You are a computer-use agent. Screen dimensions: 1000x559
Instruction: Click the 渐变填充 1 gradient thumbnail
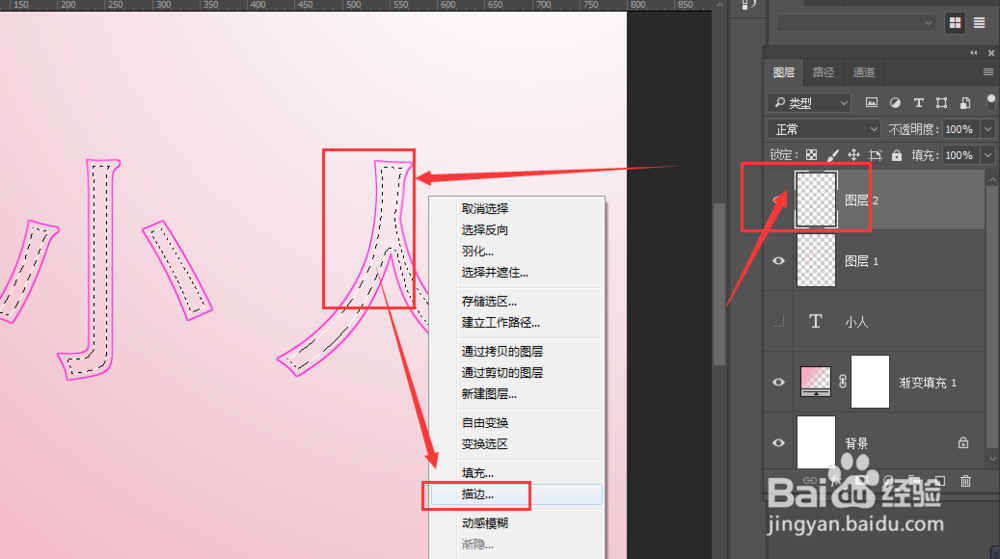(816, 381)
